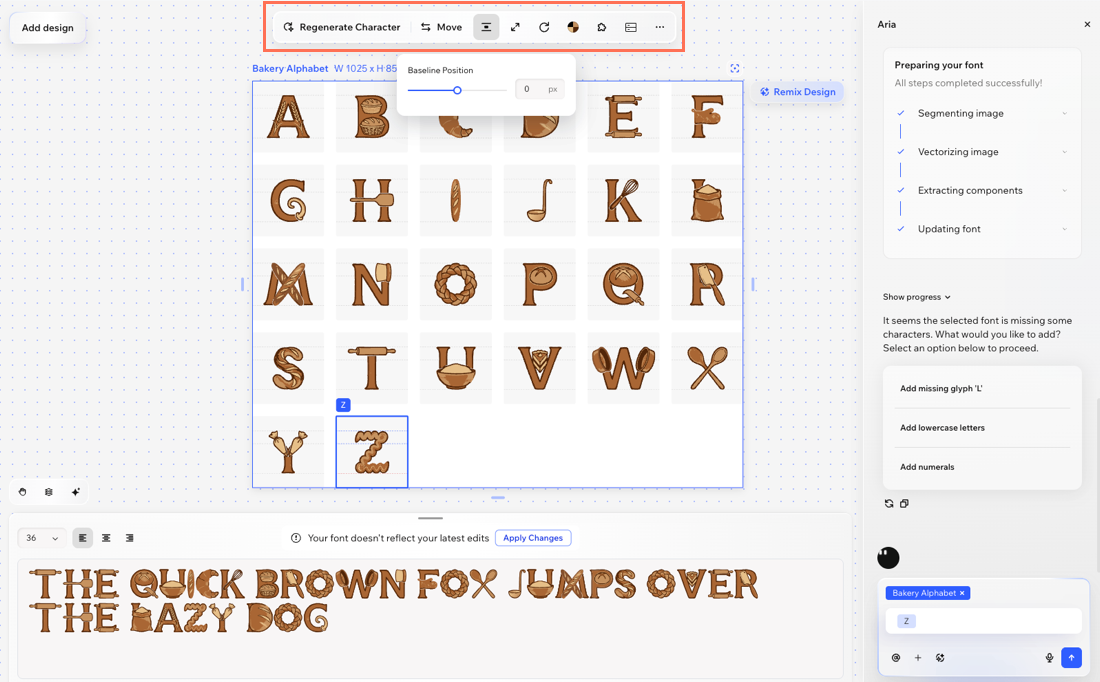Screen dimensions: 1100x682
Task: Select the letter Y piping bag glyph
Action: click(288, 452)
